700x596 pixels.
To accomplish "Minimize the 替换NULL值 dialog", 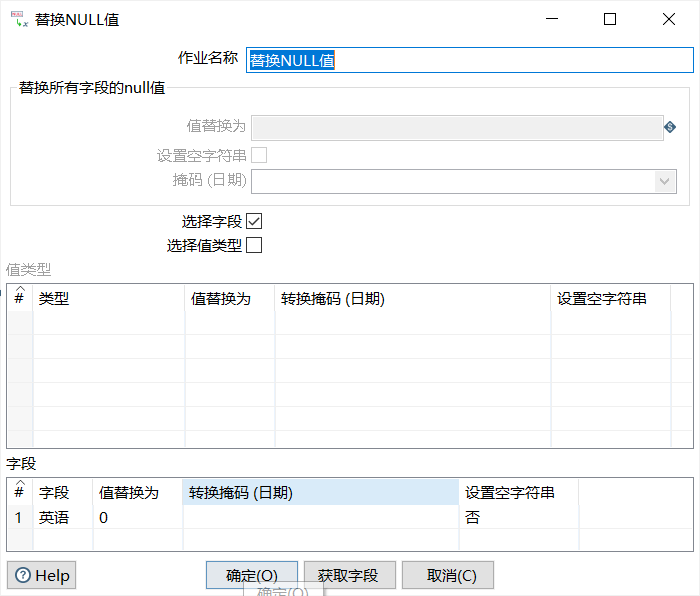I will 552,19.
